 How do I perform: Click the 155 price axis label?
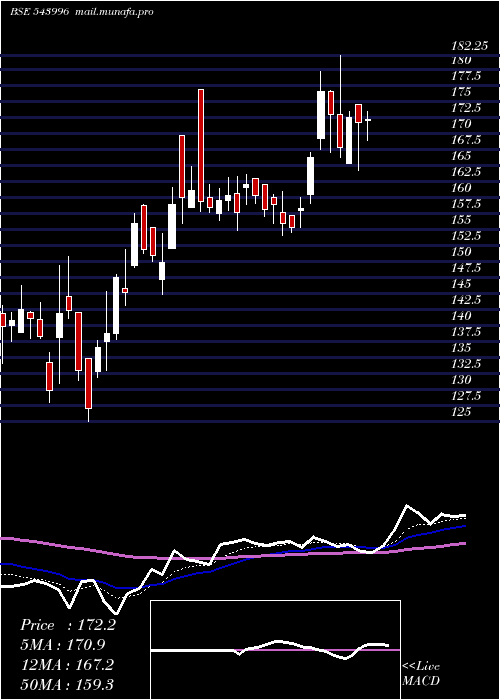461,220
